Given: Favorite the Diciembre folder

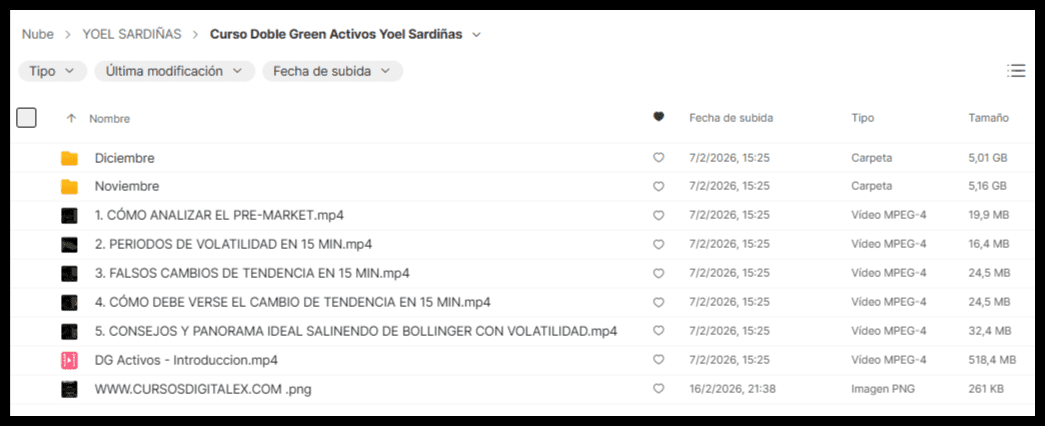Looking at the screenshot, I should 658,158.
